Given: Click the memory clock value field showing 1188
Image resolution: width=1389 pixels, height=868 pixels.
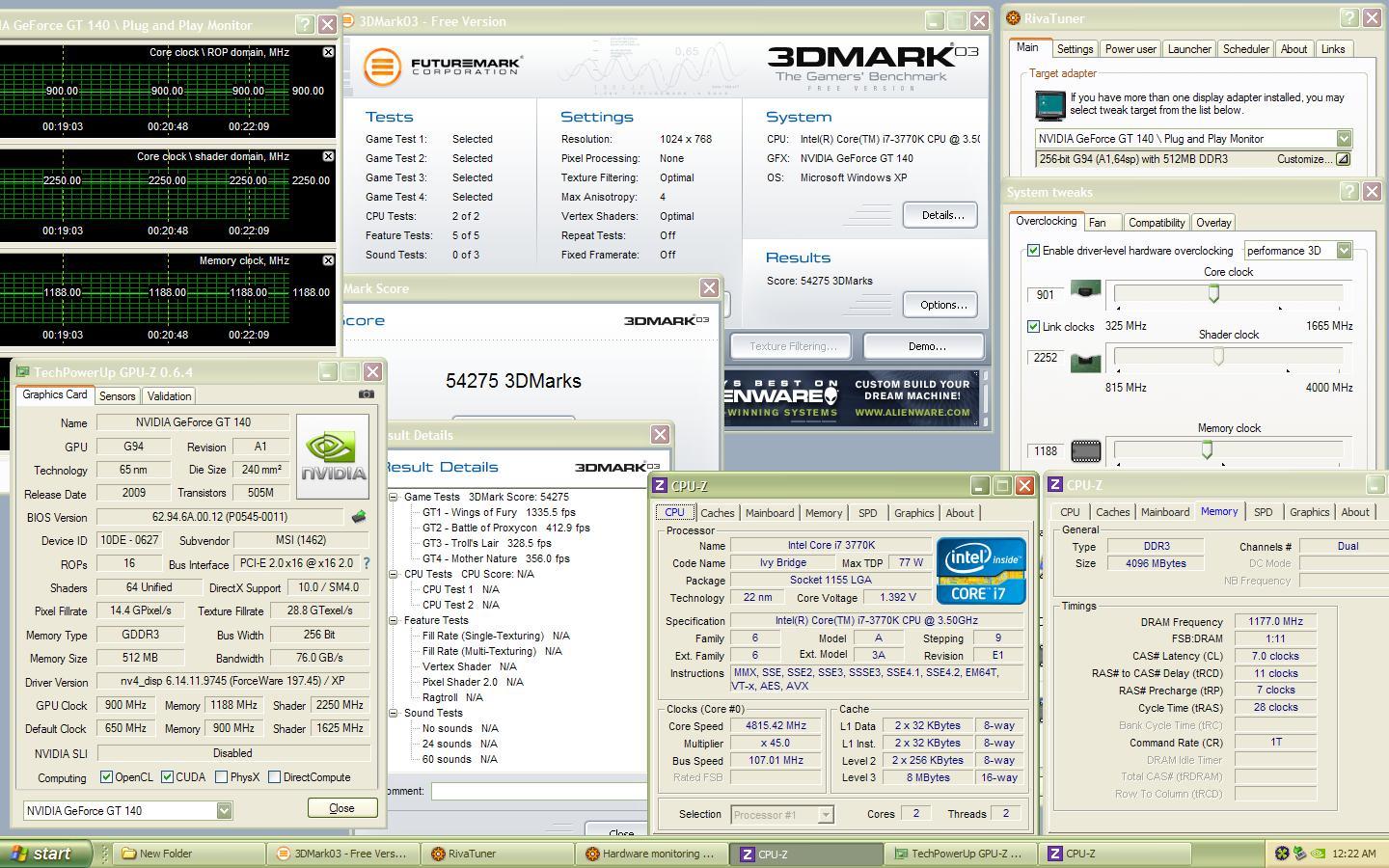Looking at the screenshot, I should pos(1046,451).
